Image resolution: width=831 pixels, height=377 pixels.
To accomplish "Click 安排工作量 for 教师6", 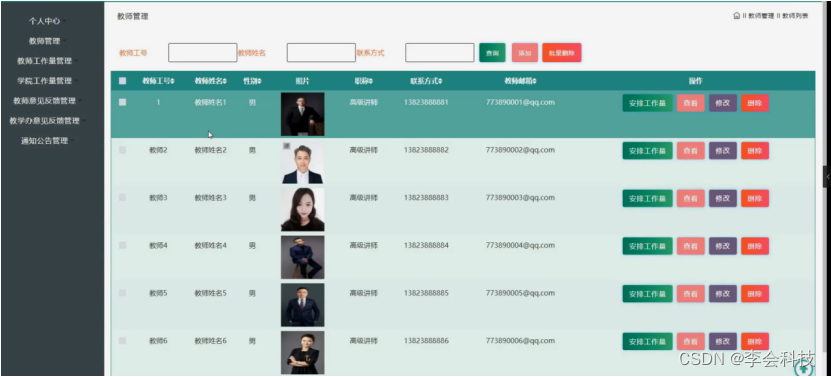I will tap(647, 341).
